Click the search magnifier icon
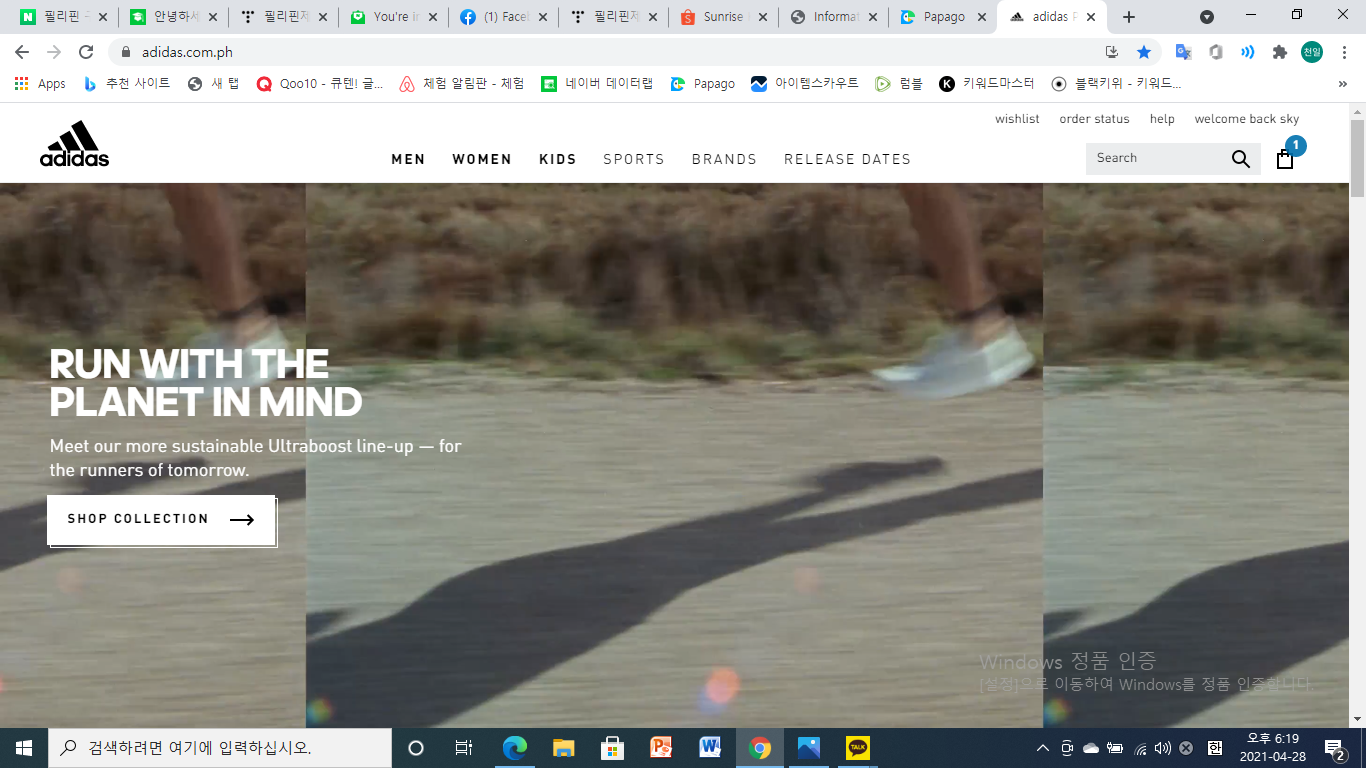 tap(1241, 159)
